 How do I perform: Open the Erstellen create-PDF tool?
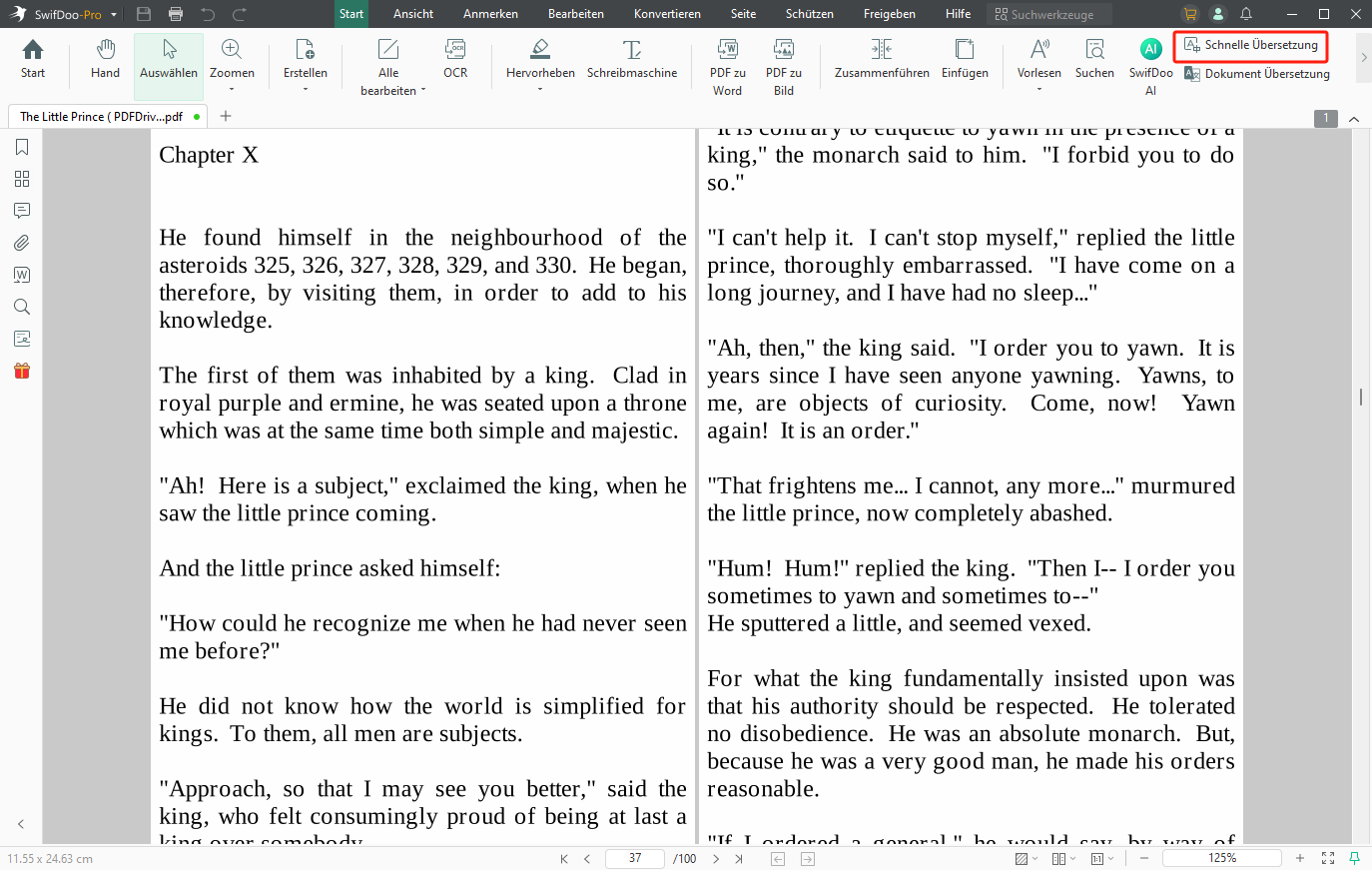pyautogui.click(x=305, y=60)
